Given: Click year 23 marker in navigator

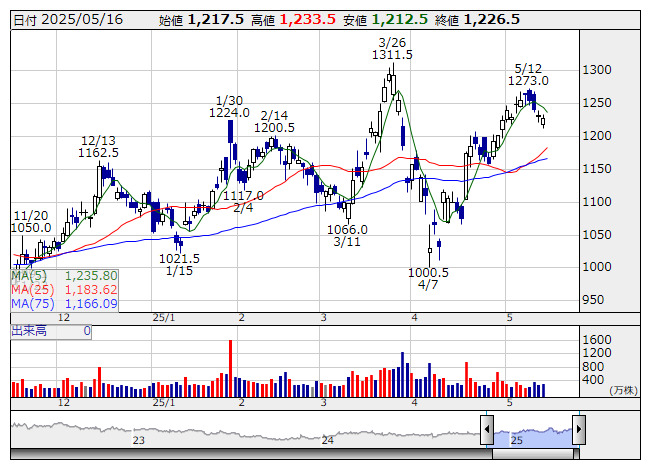Looking at the screenshot, I should pos(139,440).
